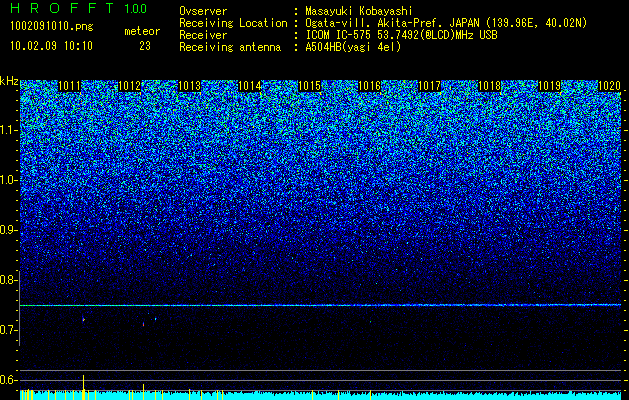Click the 'Receiving antenna' field label
This screenshot has width=629, height=400.
click(x=230, y=47)
